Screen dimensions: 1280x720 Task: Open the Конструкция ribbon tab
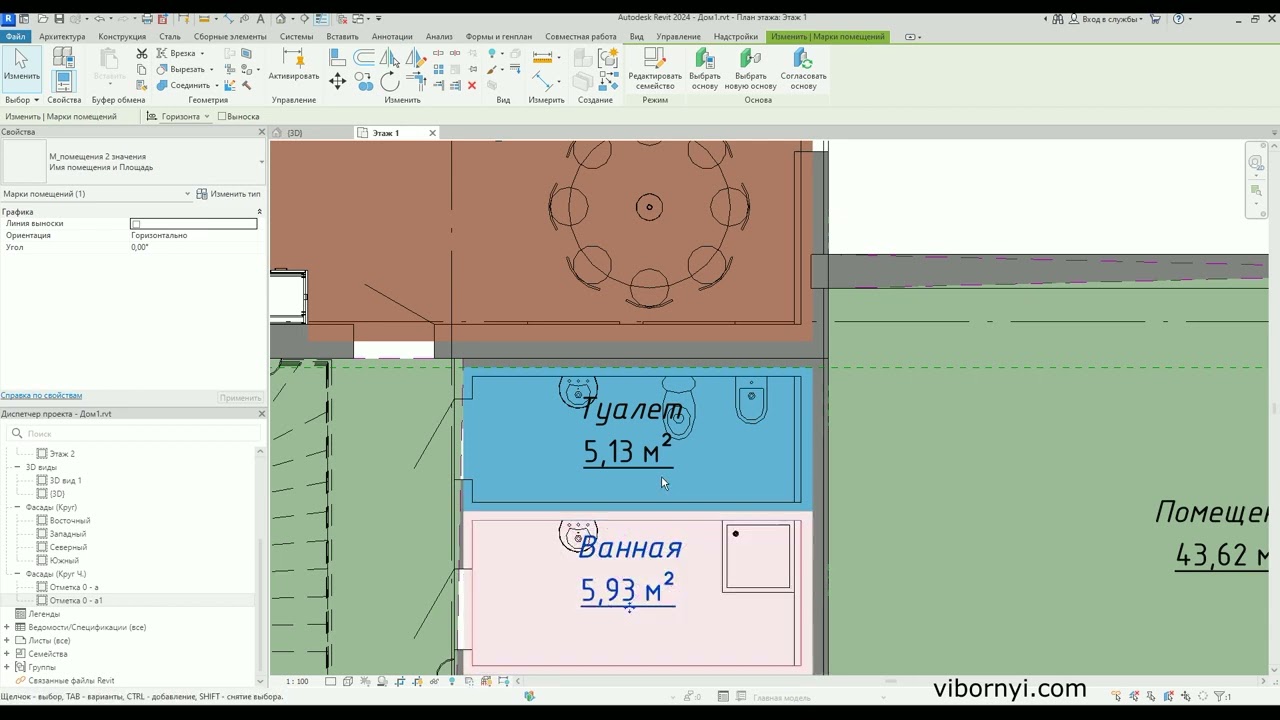122,37
